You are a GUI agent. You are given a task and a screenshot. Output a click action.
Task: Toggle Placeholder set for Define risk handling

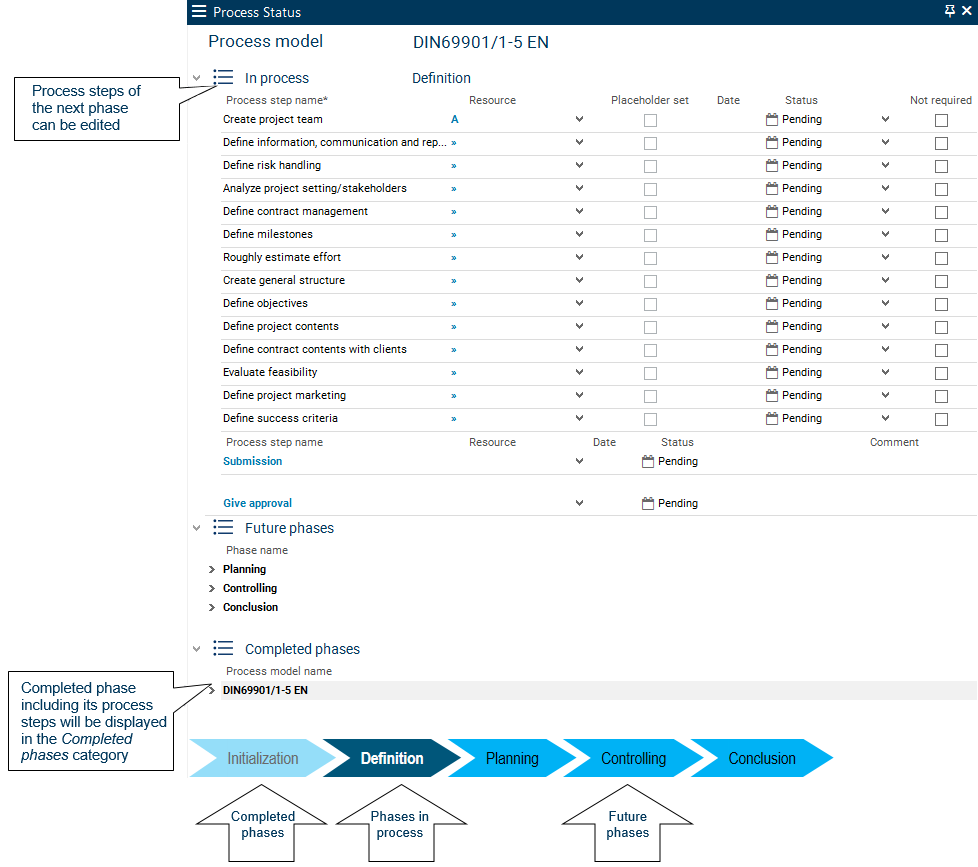tap(650, 166)
